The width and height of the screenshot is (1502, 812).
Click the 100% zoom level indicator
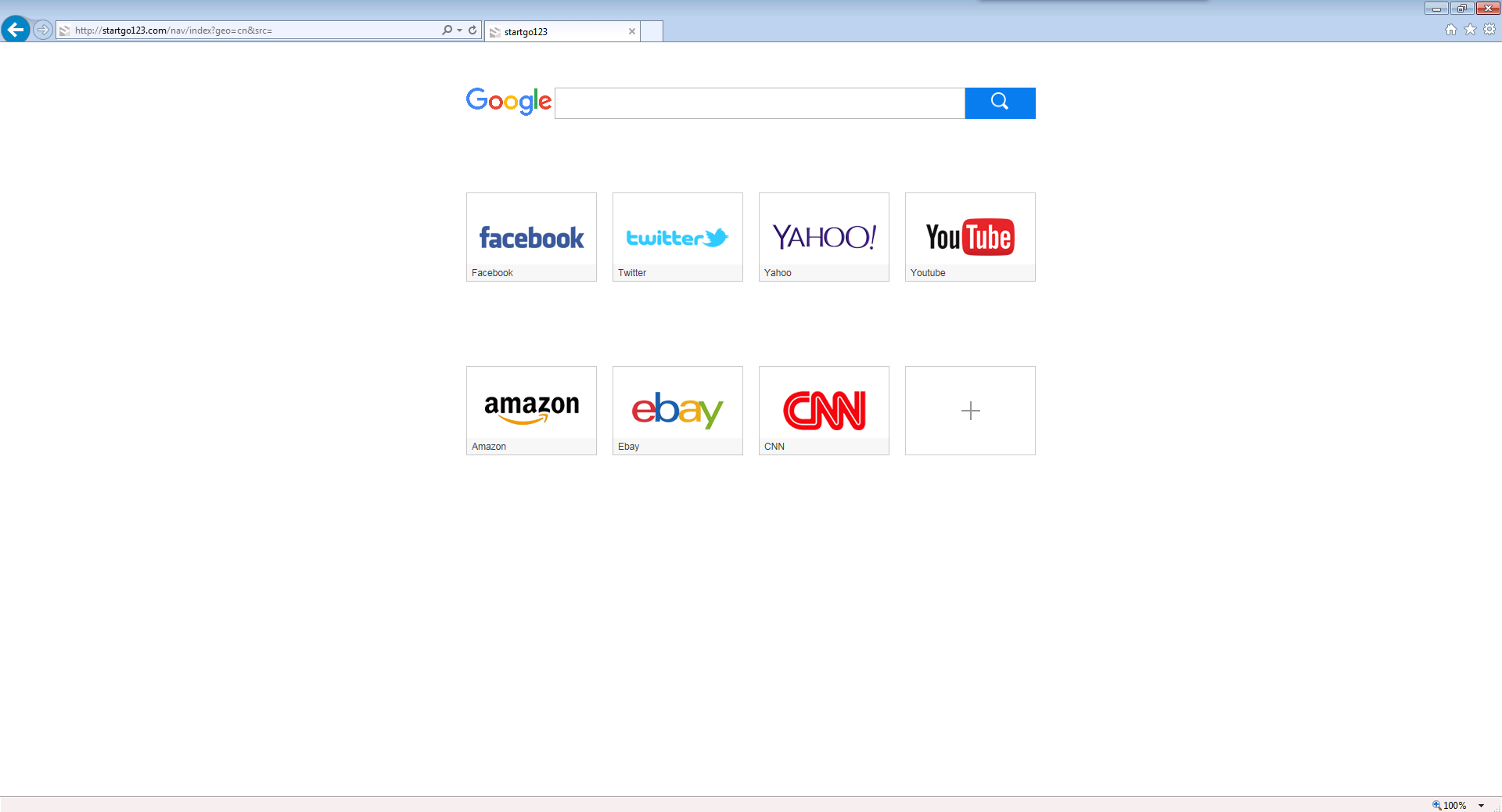click(x=1450, y=805)
